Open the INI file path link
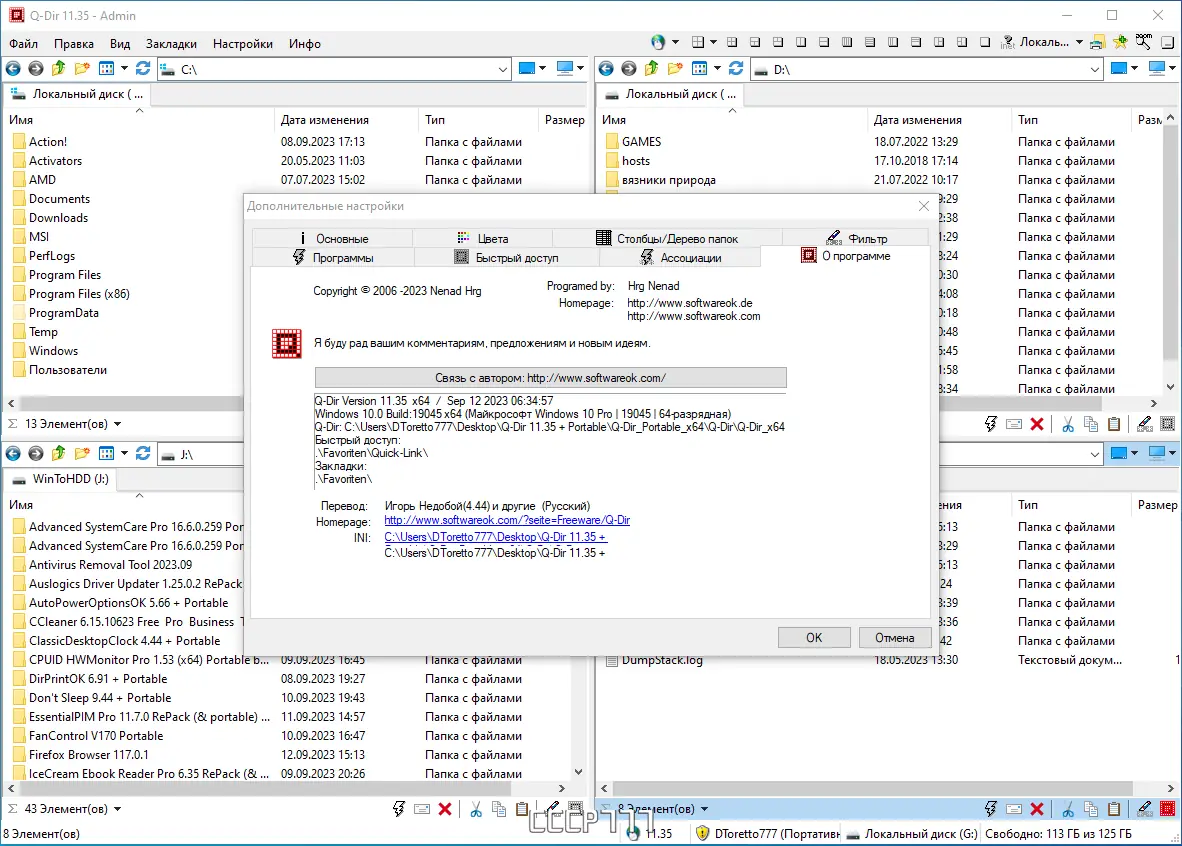The width and height of the screenshot is (1182, 846). pyautogui.click(x=495, y=537)
